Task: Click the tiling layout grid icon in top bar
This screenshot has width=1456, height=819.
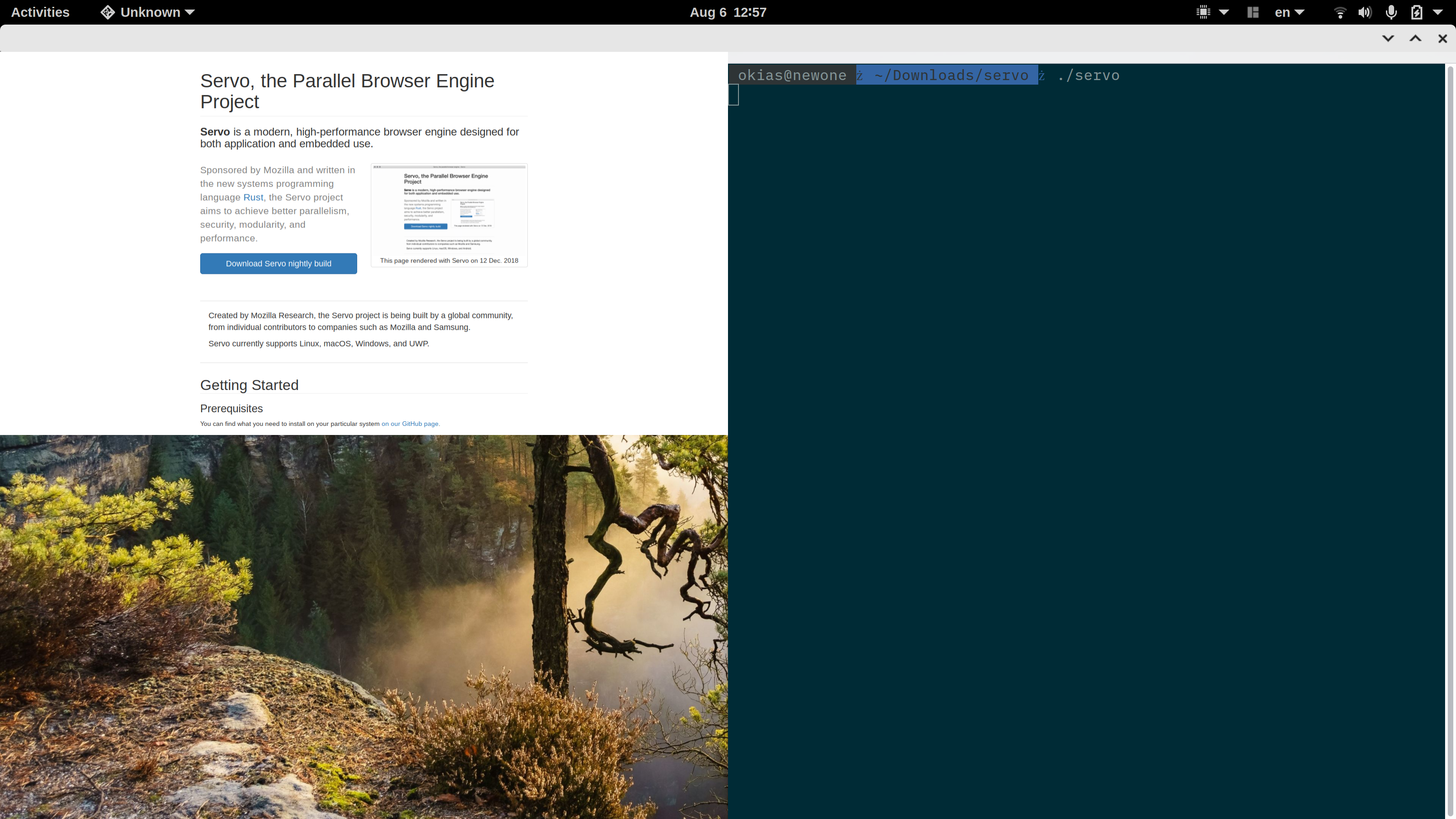Action: pos(1253,12)
